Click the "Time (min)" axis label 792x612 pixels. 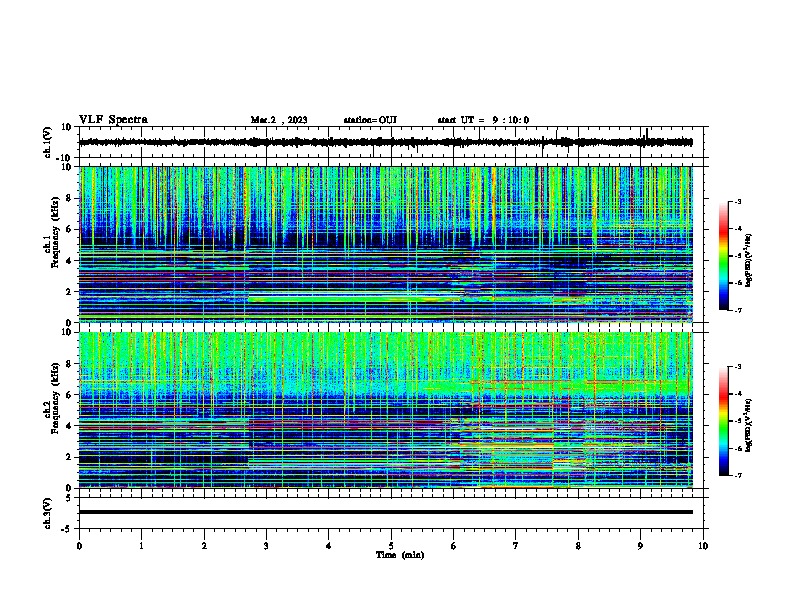(400, 555)
